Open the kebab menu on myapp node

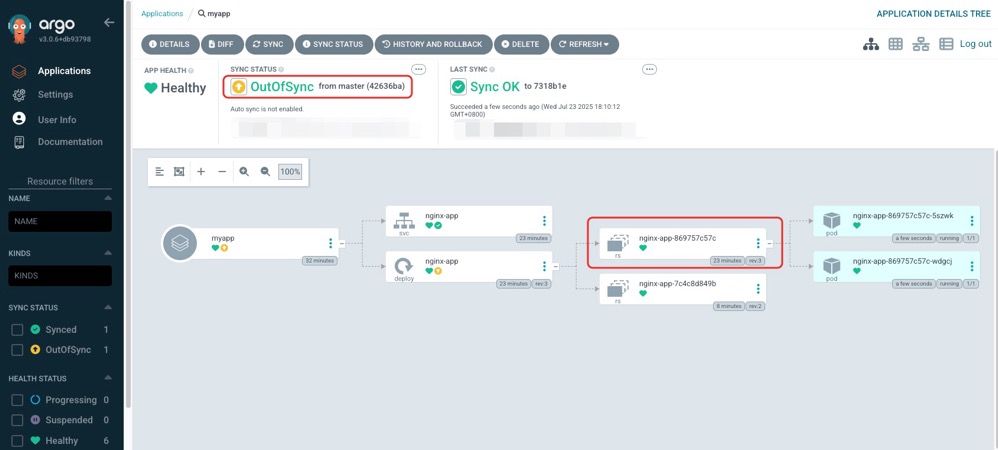pos(331,243)
